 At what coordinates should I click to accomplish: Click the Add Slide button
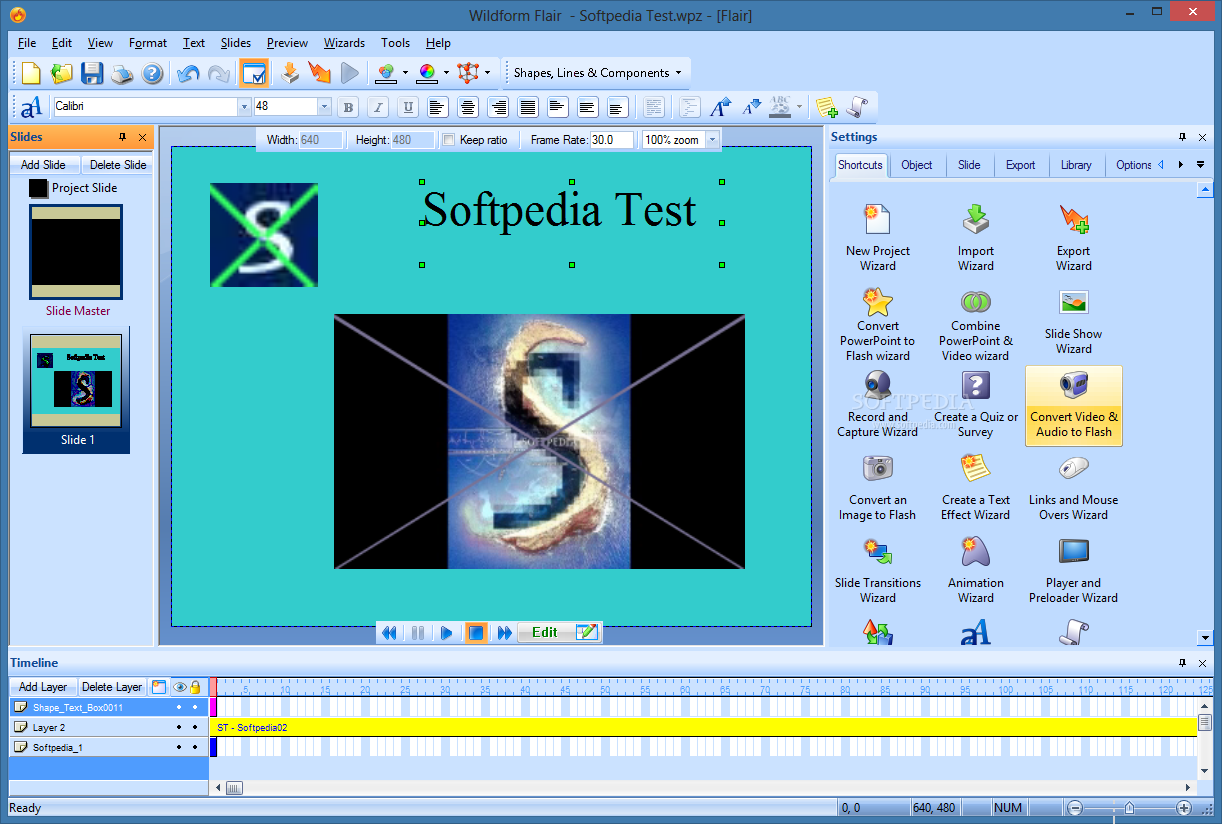point(44,165)
